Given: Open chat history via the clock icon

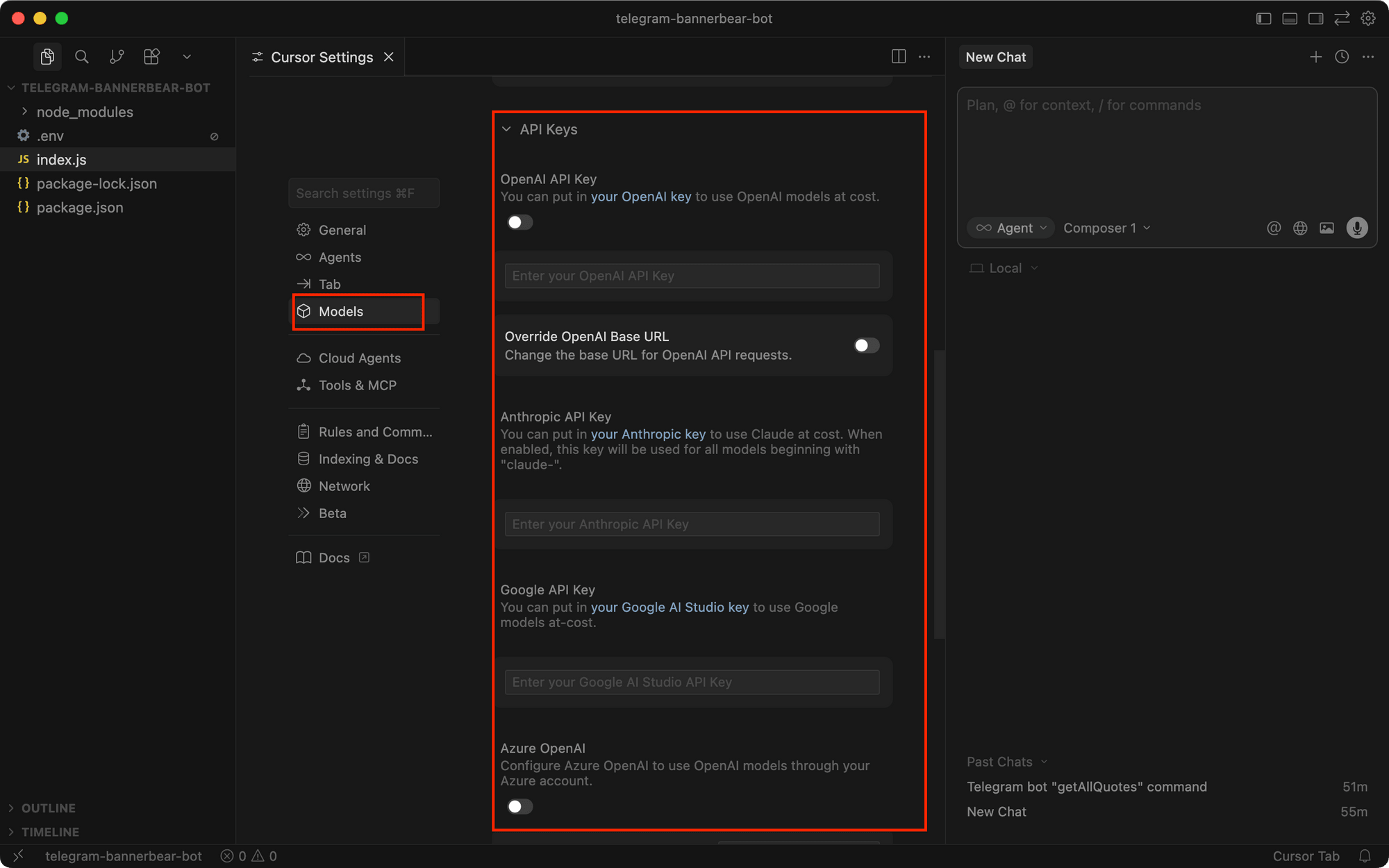Looking at the screenshot, I should pyautogui.click(x=1341, y=56).
